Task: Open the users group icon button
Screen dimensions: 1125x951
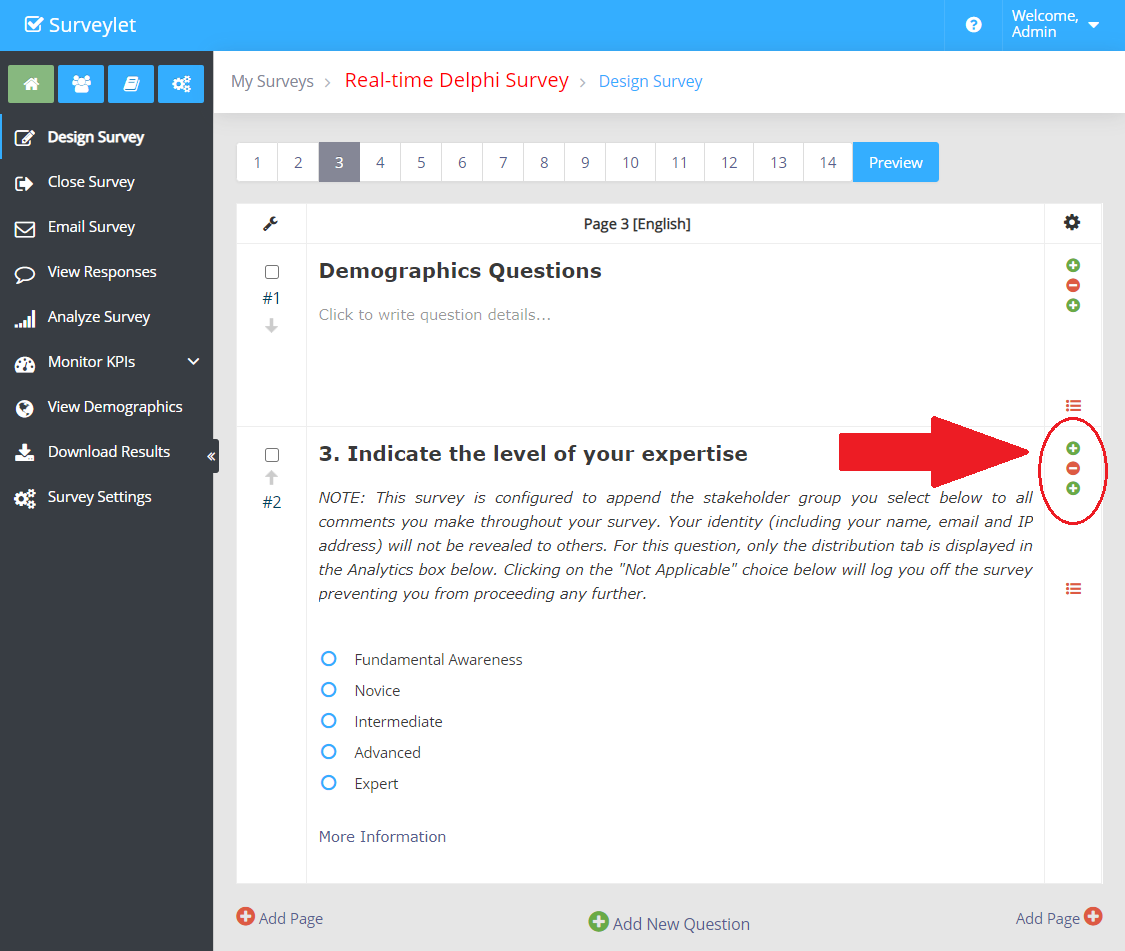Action: point(81,84)
